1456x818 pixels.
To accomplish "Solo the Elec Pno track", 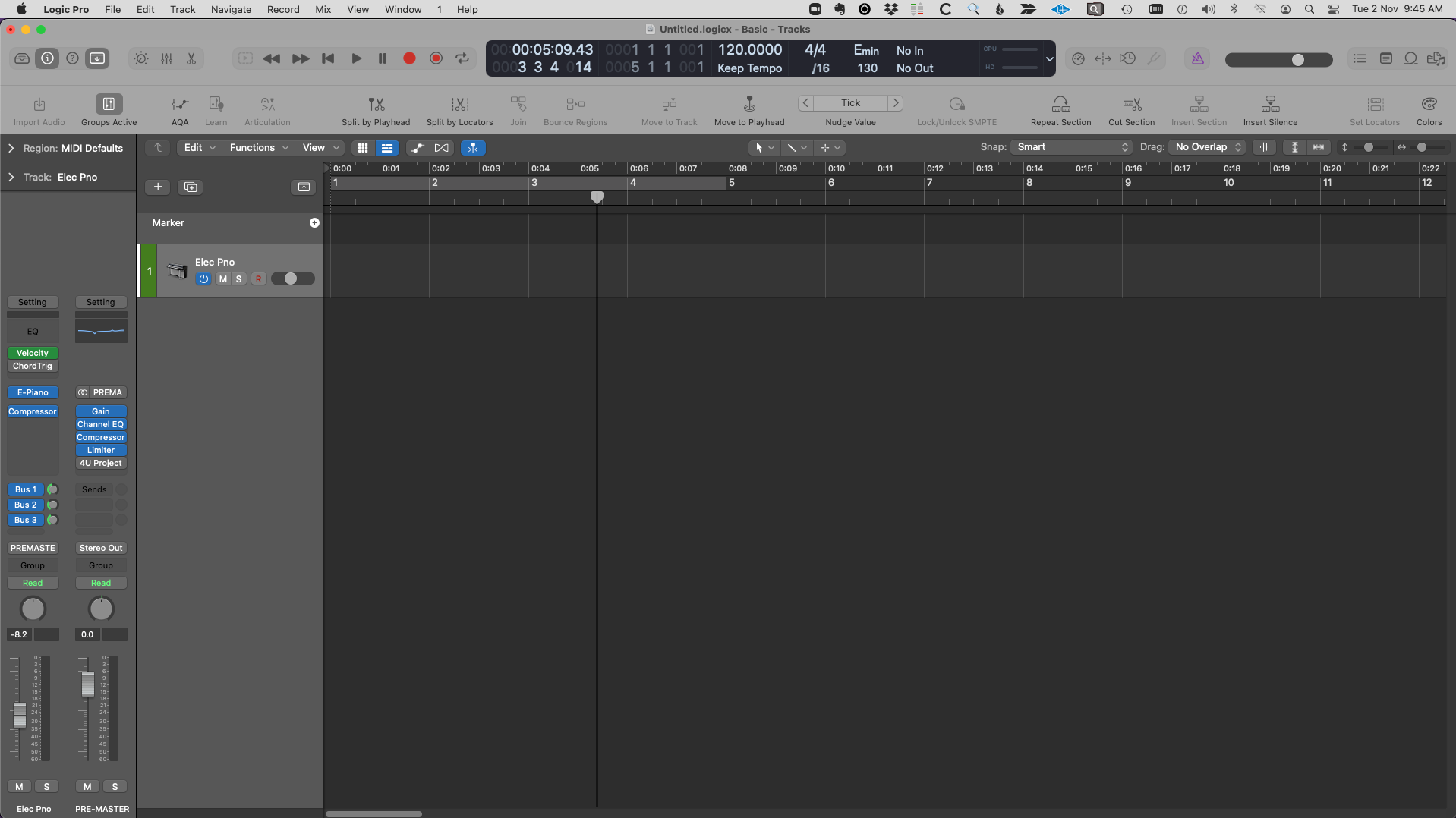I will point(238,278).
